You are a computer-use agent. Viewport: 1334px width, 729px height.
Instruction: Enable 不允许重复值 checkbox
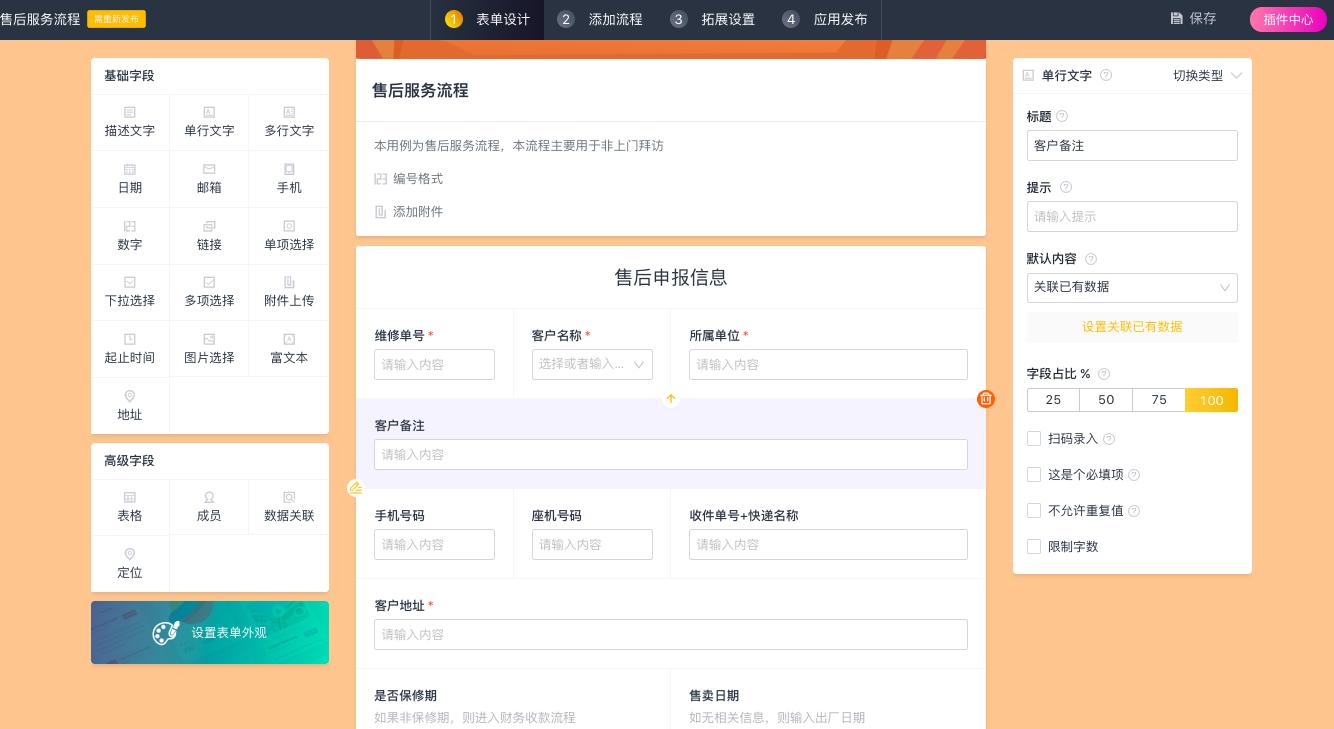[x=1034, y=510]
